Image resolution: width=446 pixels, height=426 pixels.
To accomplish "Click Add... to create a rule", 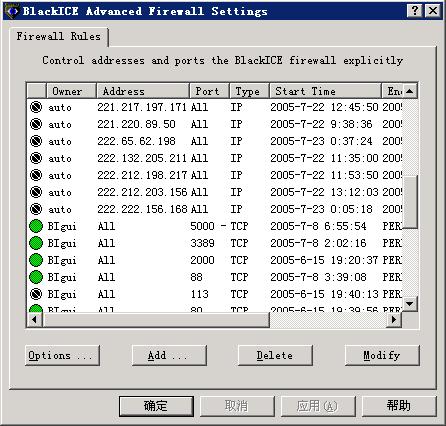I will pyautogui.click(x=169, y=355).
